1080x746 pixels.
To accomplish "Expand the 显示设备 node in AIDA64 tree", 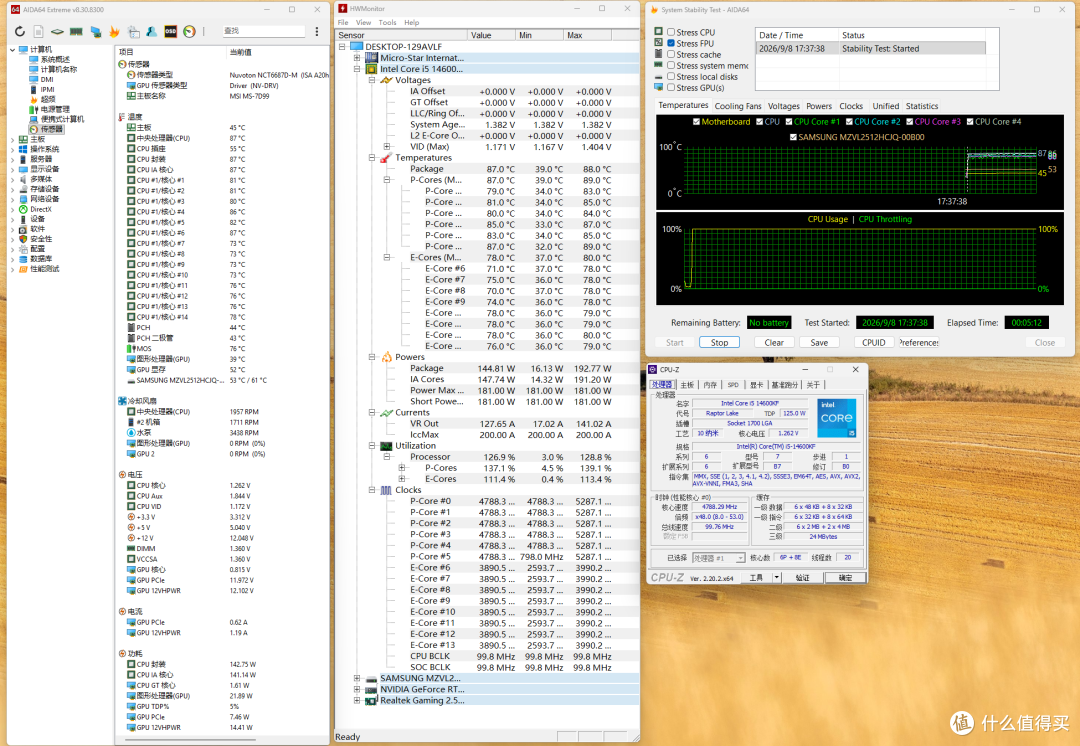I will [x=12, y=169].
